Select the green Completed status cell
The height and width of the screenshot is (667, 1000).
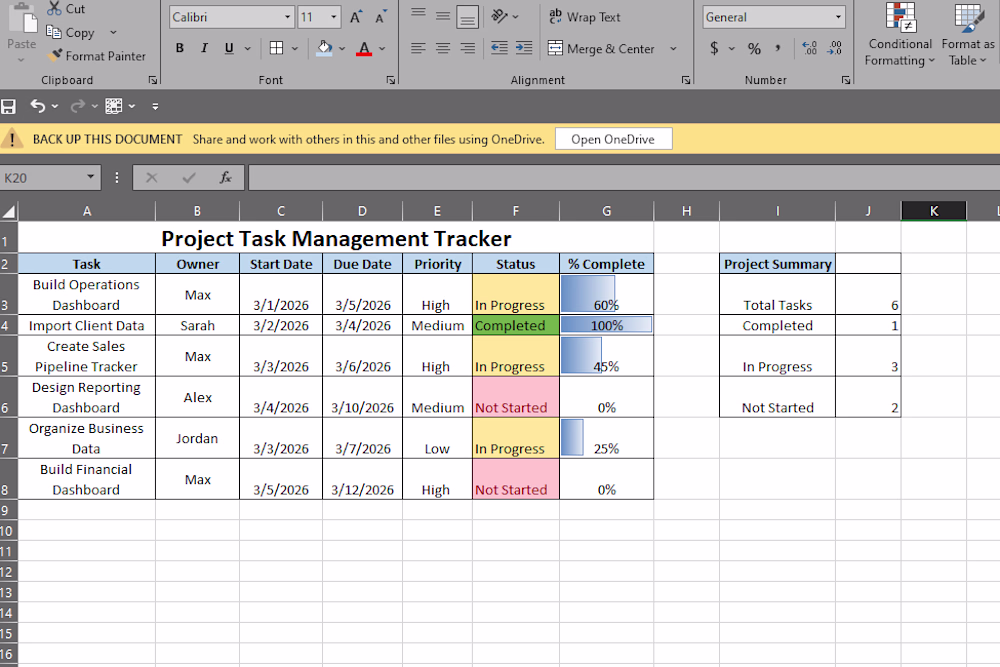(516, 325)
